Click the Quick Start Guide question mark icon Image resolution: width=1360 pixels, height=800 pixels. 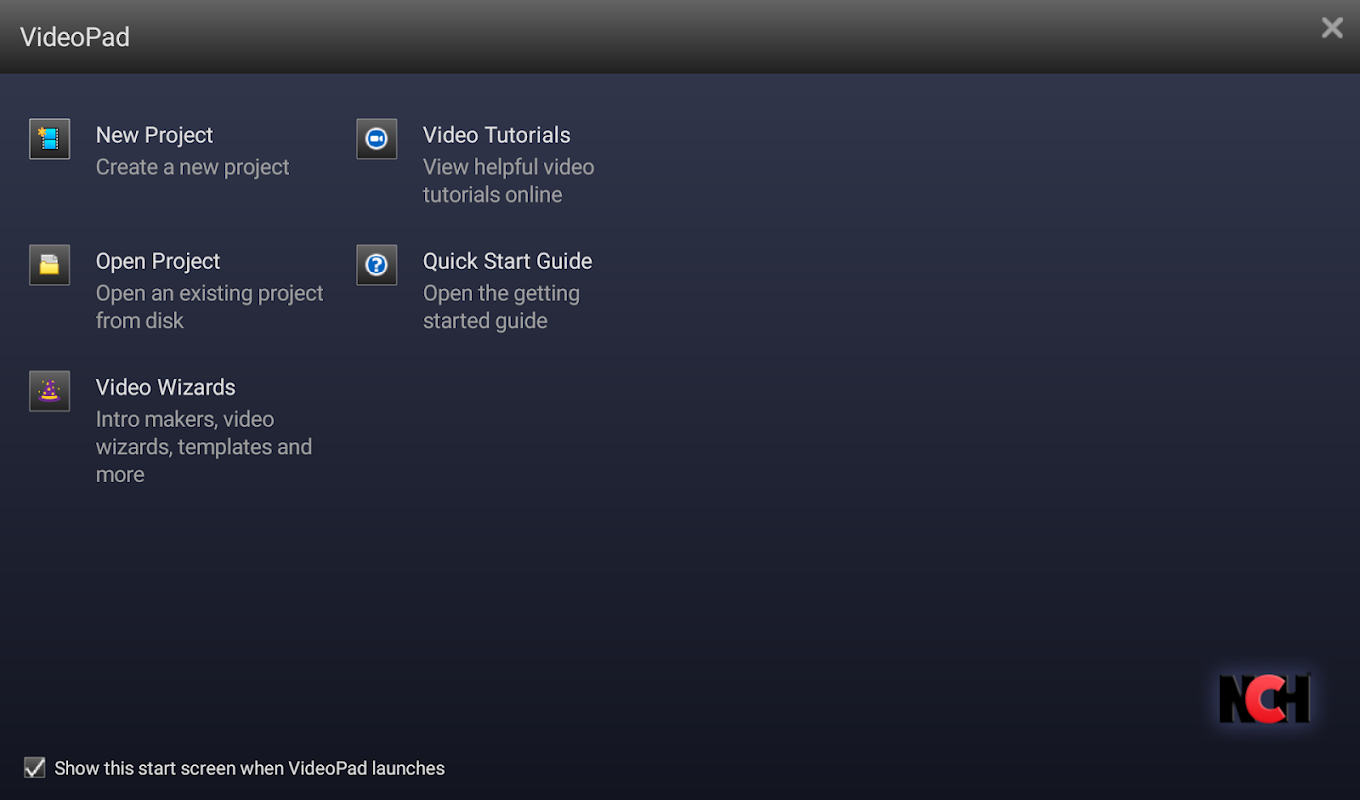pyautogui.click(x=377, y=265)
